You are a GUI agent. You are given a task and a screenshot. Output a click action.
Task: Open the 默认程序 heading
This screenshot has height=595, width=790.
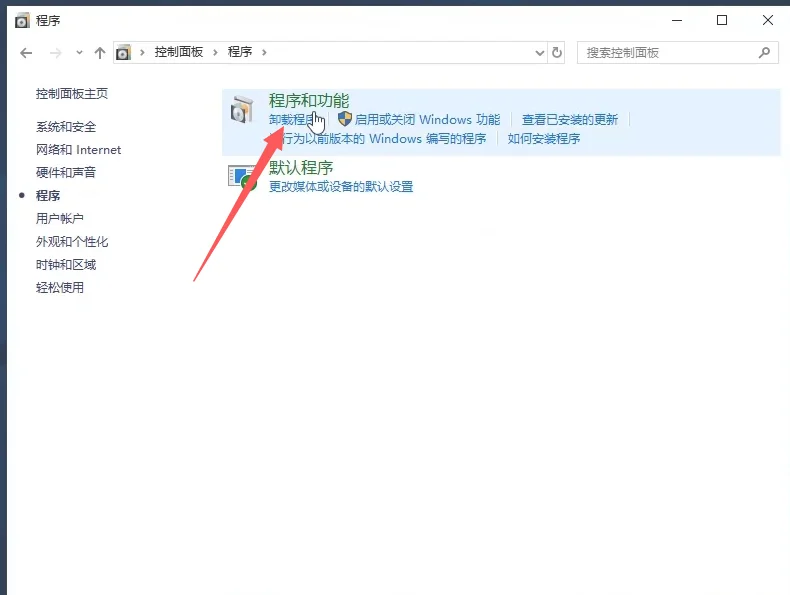[301, 168]
